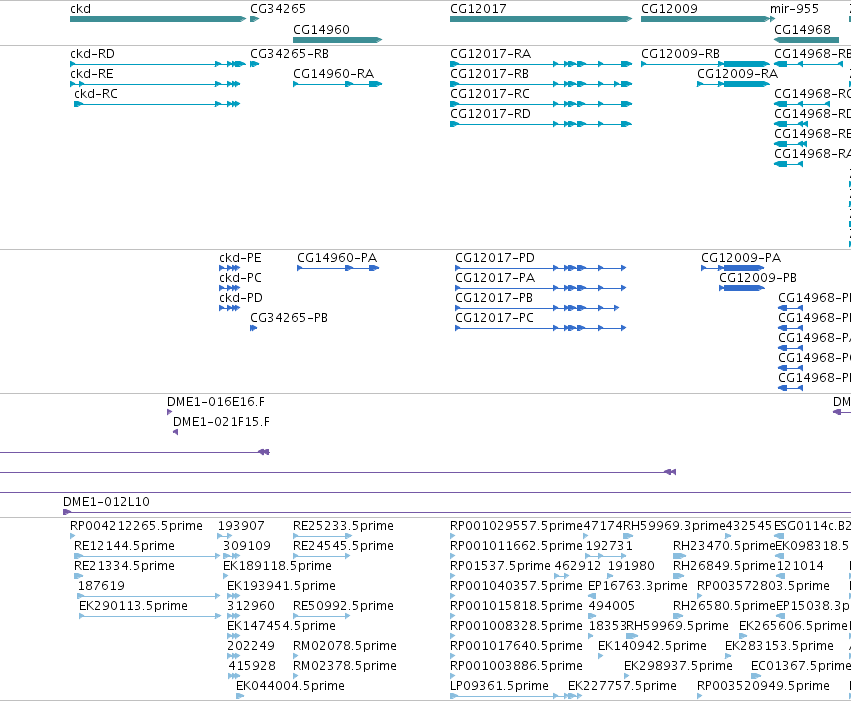Select protein CG12017-PB
This screenshot has height=701, width=851.
(494, 298)
